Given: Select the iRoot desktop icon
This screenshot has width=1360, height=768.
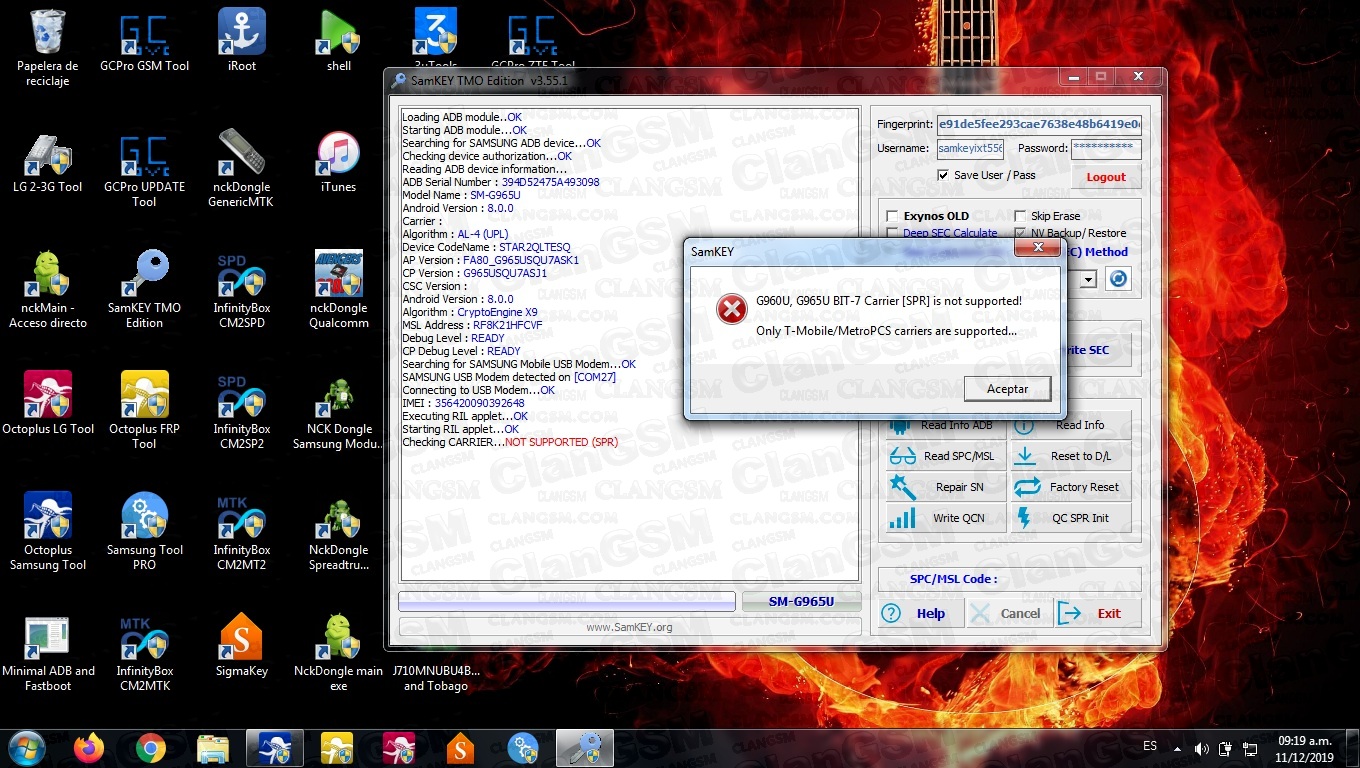Looking at the screenshot, I should click(242, 41).
